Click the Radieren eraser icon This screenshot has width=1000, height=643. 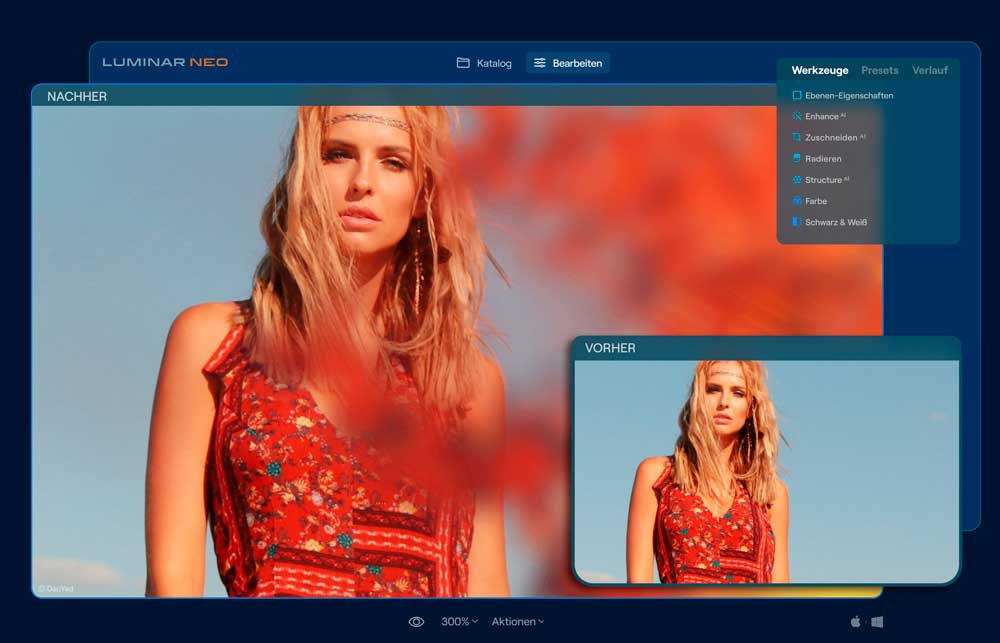tap(797, 158)
